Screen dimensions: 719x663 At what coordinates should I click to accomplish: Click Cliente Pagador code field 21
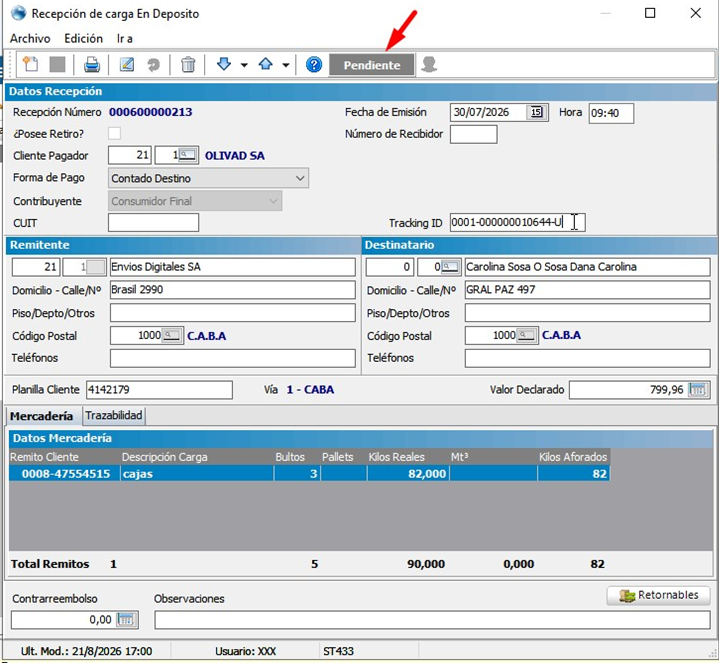[x=130, y=155]
